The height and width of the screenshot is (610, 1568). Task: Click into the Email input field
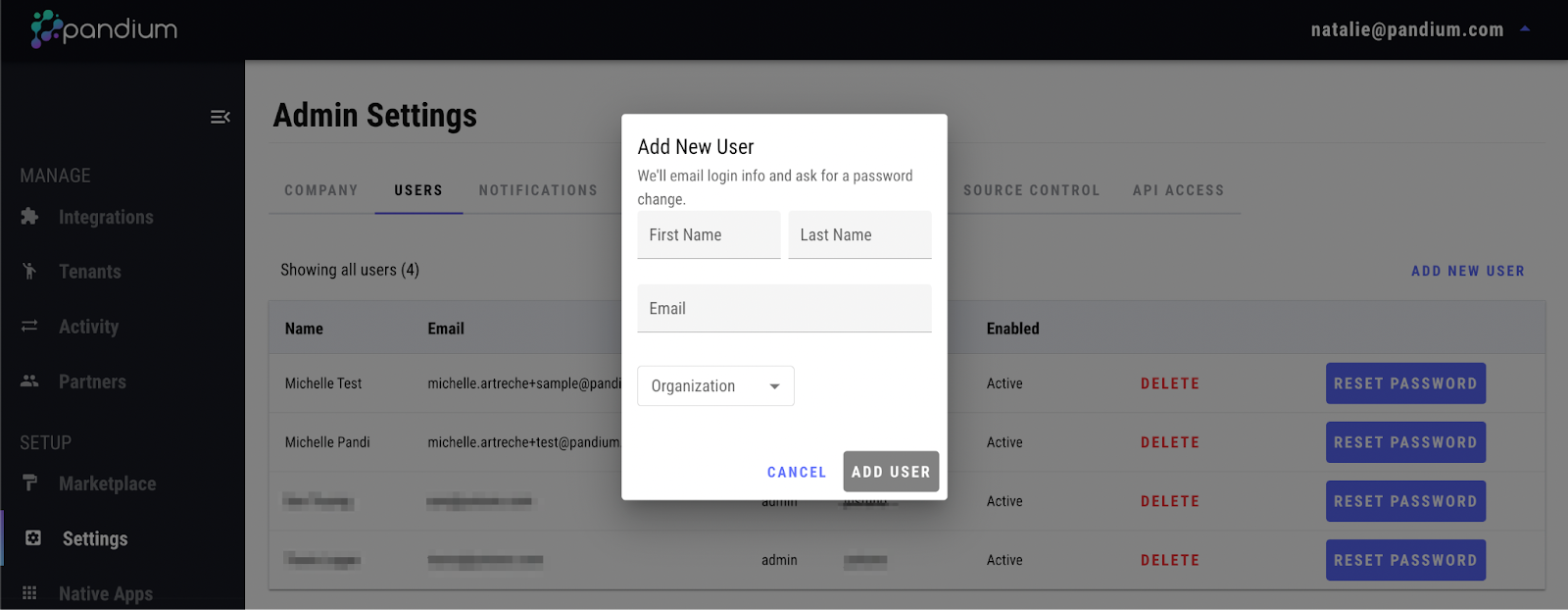(784, 309)
